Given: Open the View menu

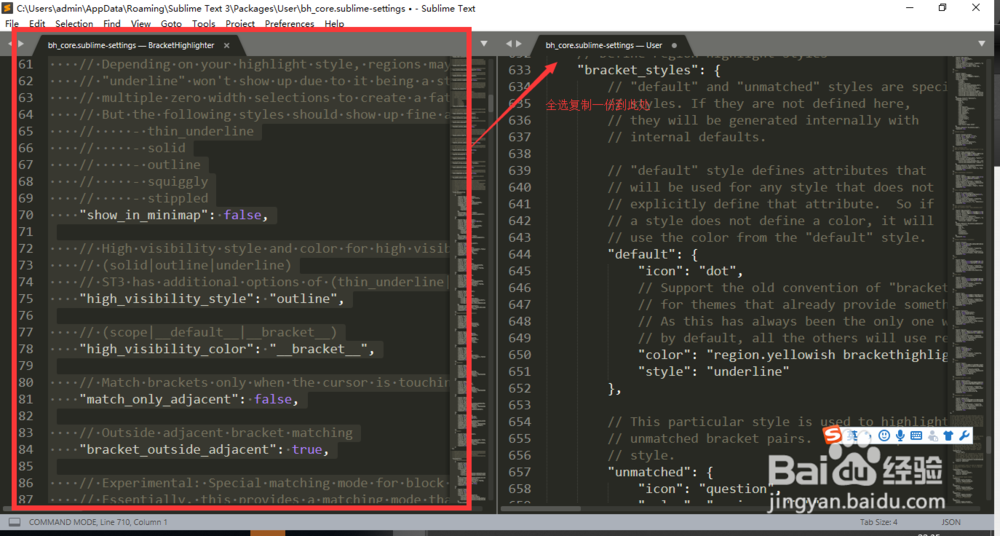Looking at the screenshot, I should click(x=140, y=24).
